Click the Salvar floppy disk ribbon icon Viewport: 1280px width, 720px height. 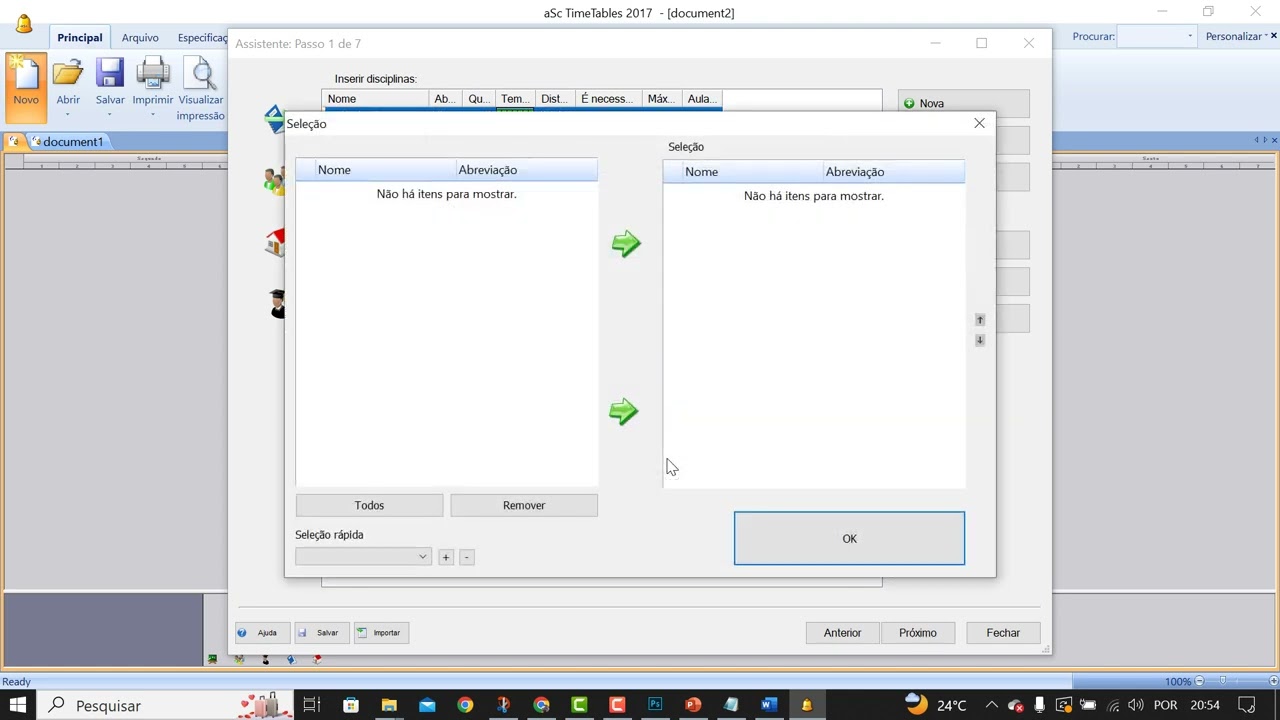pyautogui.click(x=110, y=74)
